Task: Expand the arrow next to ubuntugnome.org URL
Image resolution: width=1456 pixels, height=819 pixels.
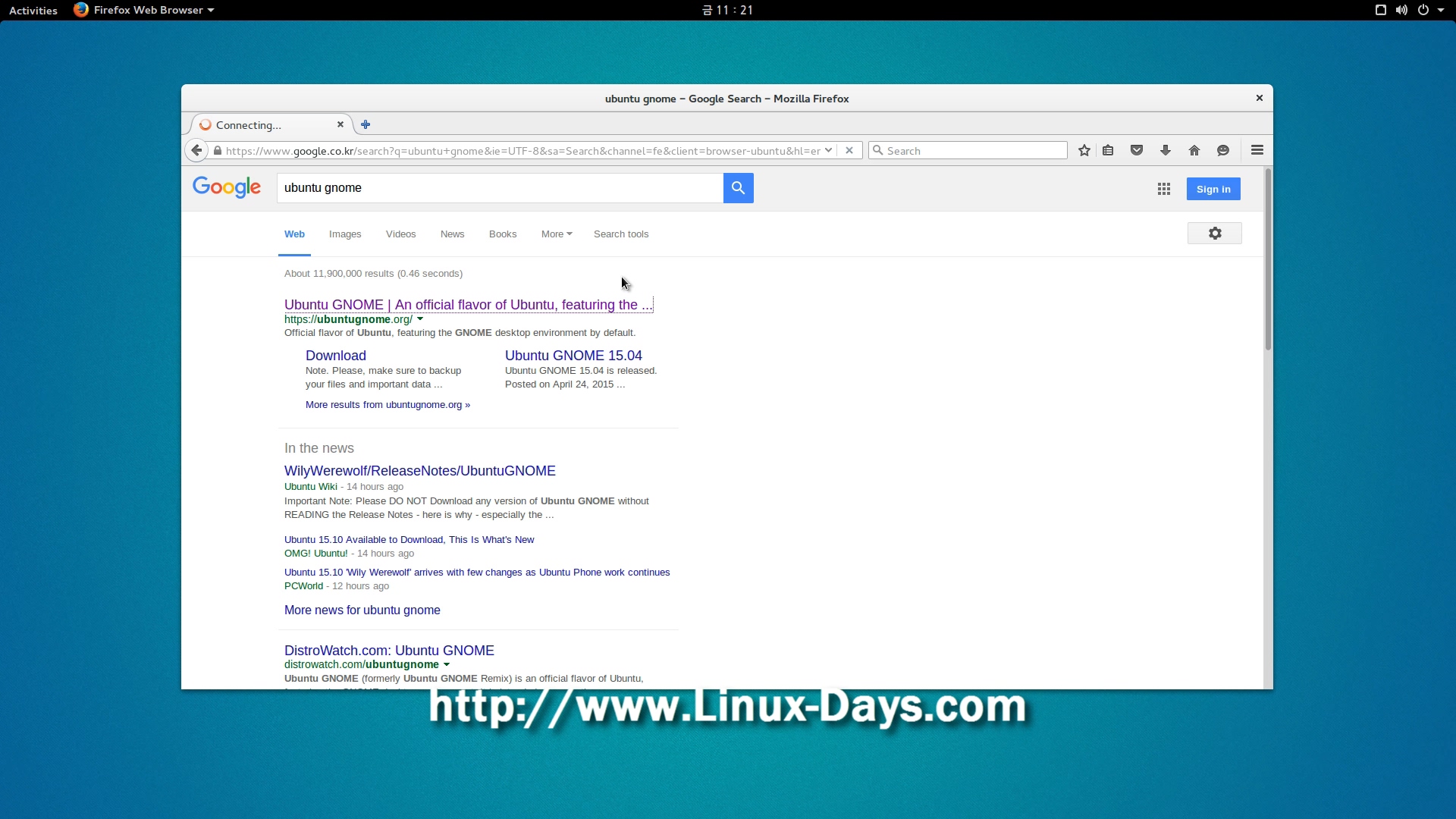Action: point(420,319)
